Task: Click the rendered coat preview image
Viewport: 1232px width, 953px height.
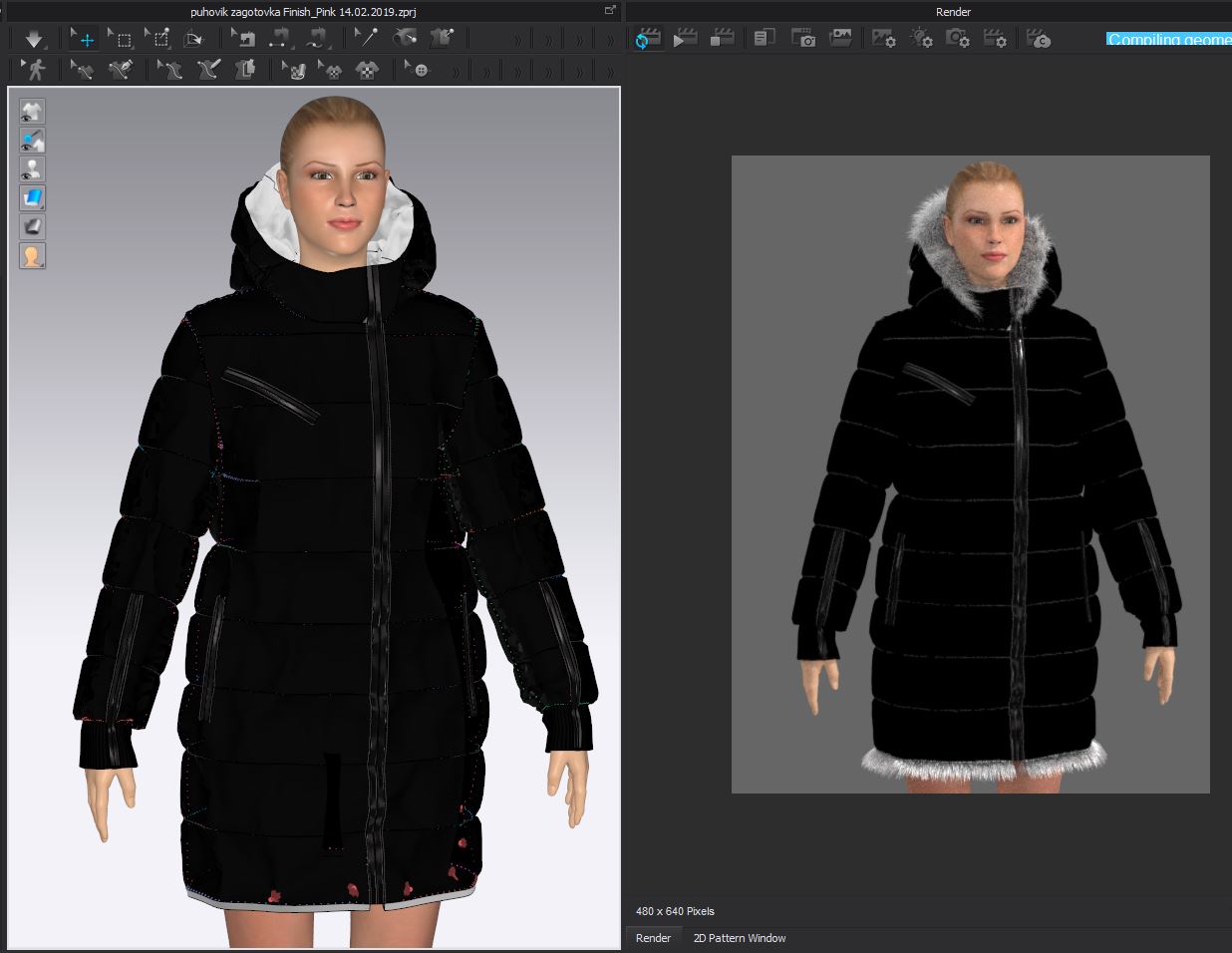Action: point(970,475)
